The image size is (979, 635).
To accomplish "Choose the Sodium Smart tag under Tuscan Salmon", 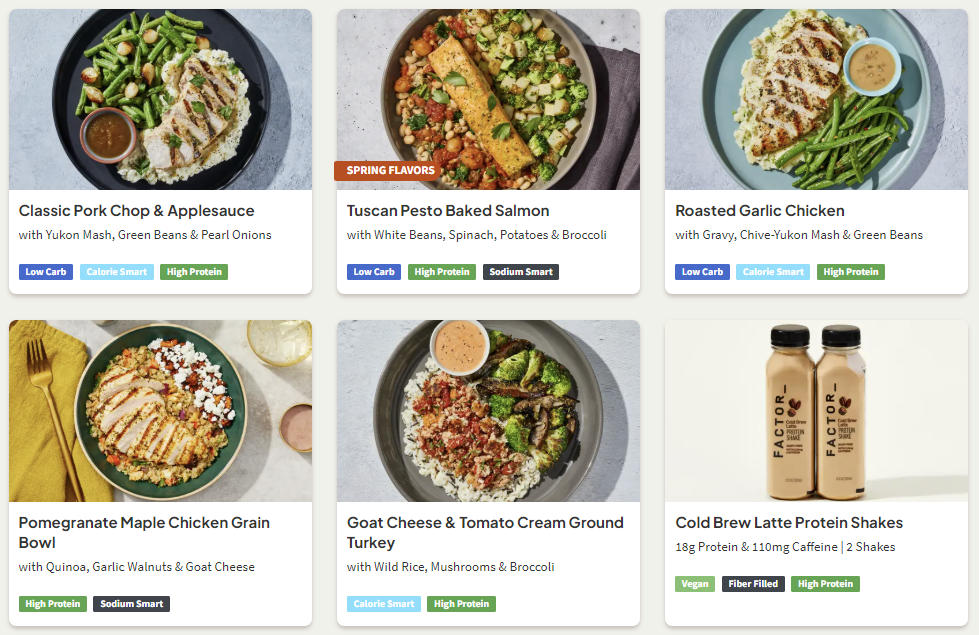I will (521, 272).
